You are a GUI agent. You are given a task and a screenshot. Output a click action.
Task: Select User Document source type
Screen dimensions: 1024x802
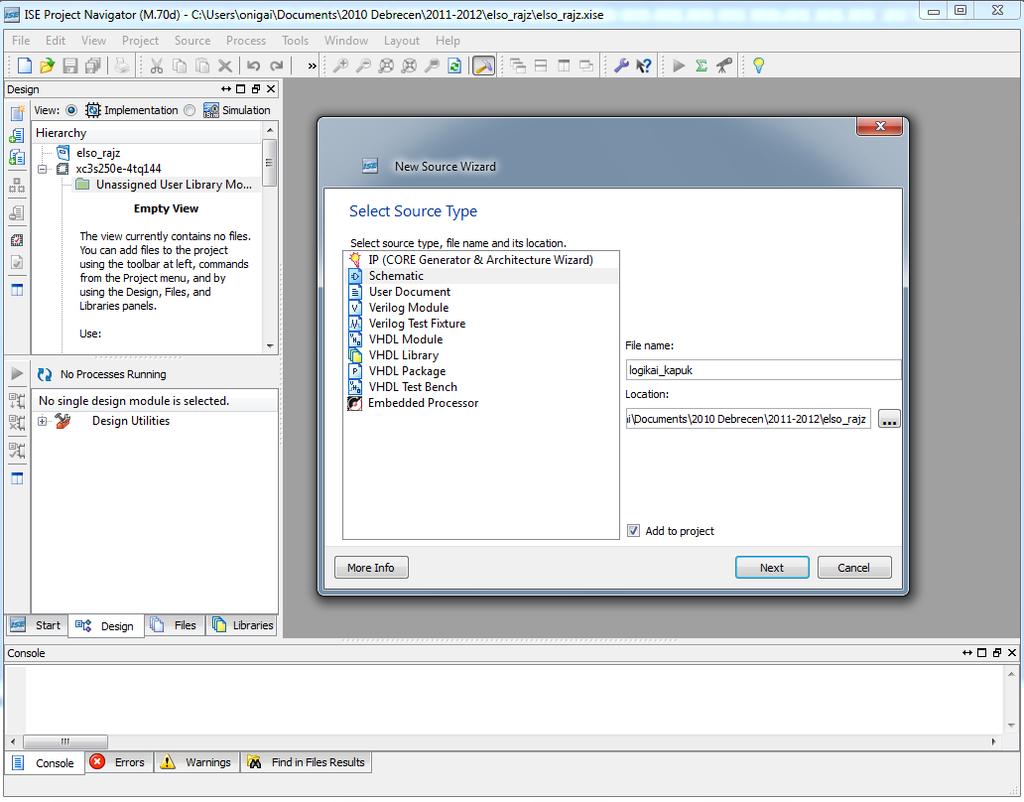pyautogui.click(x=409, y=292)
